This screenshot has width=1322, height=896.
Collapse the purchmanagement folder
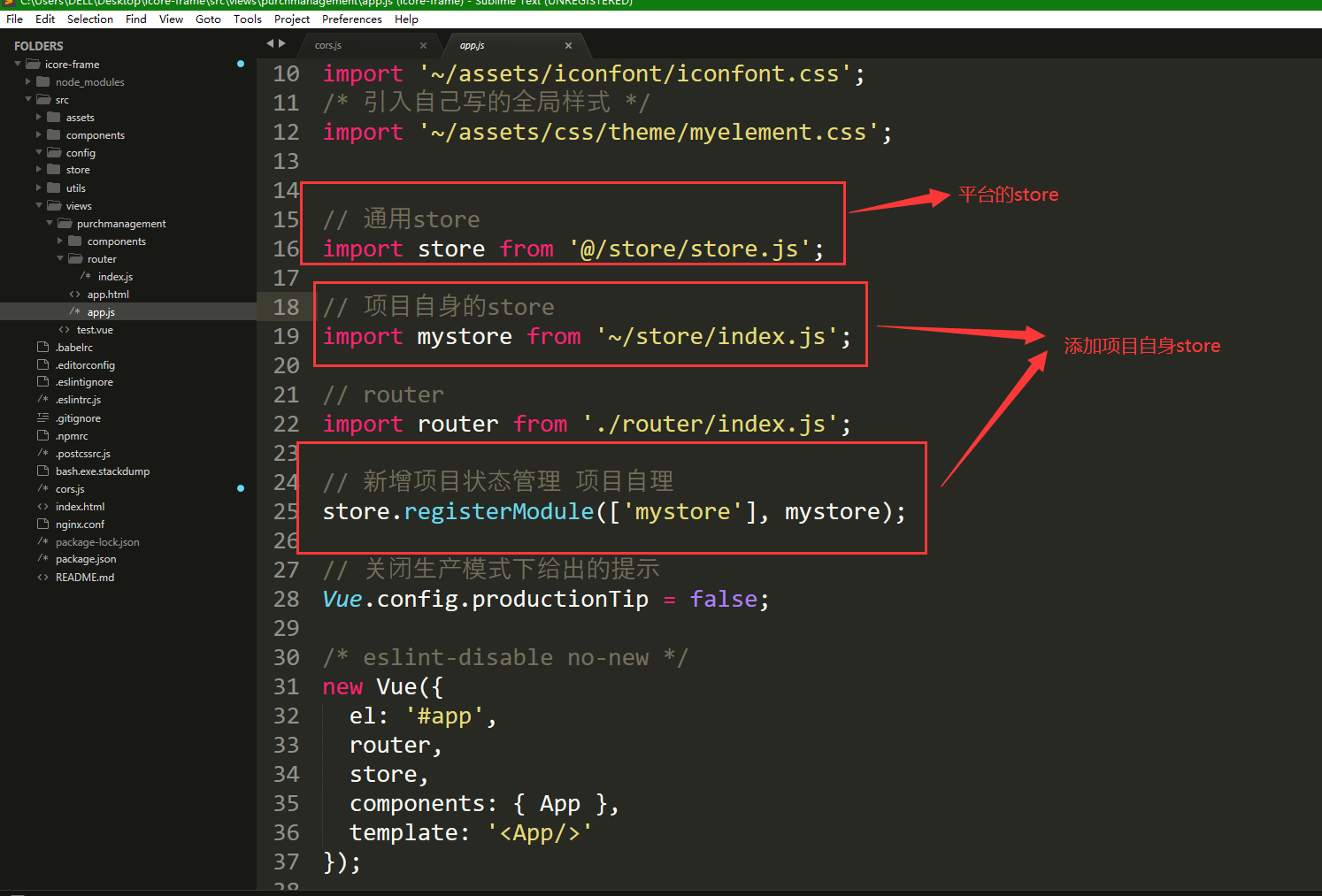50,224
